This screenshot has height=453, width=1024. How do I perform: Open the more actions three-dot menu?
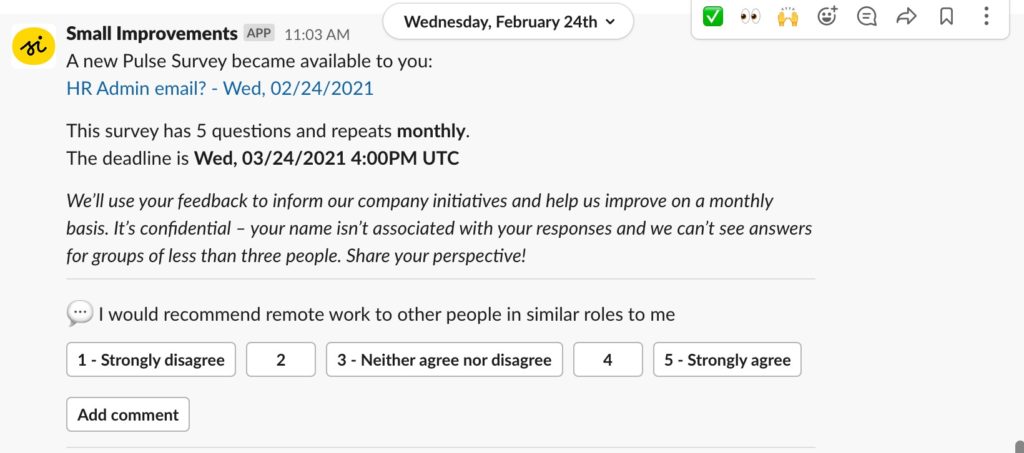click(986, 17)
